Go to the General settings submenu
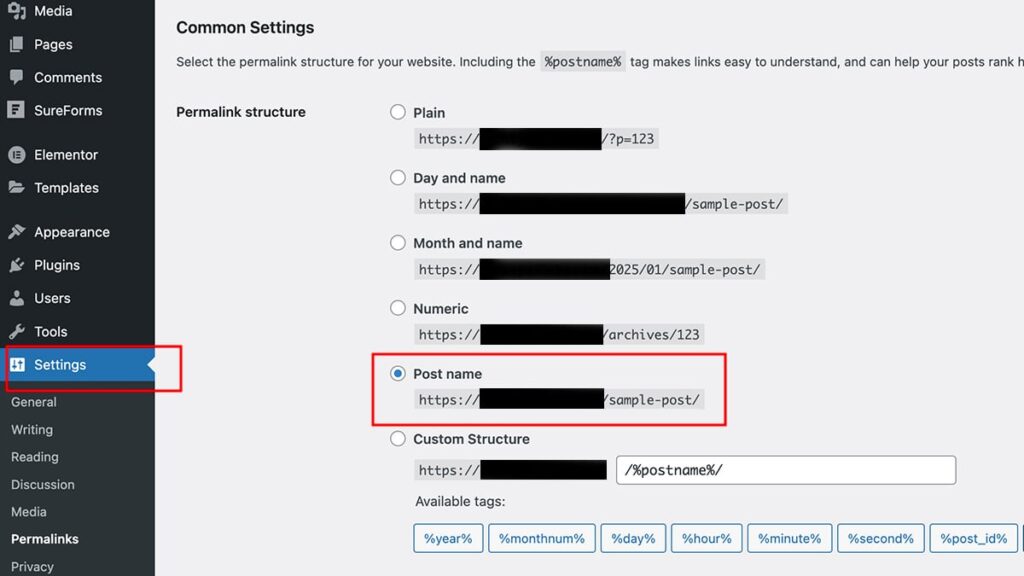The width and height of the screenshot is (1024, 576). (34, 402)
